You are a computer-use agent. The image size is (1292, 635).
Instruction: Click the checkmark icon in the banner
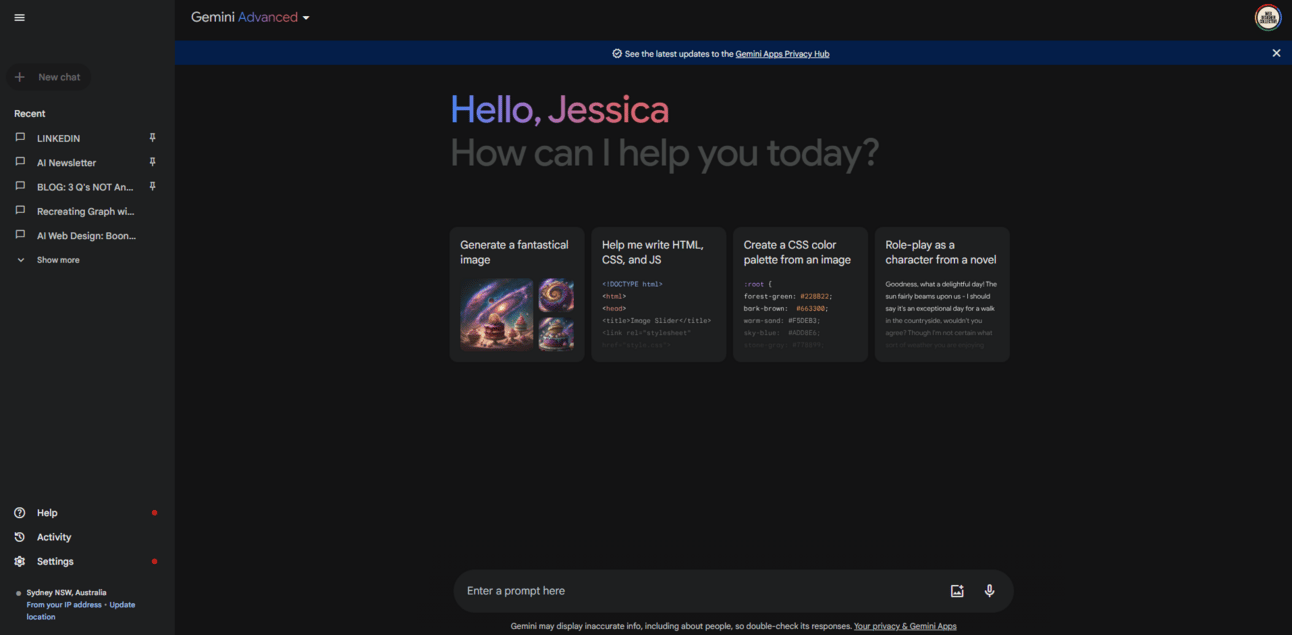[617, 54]
